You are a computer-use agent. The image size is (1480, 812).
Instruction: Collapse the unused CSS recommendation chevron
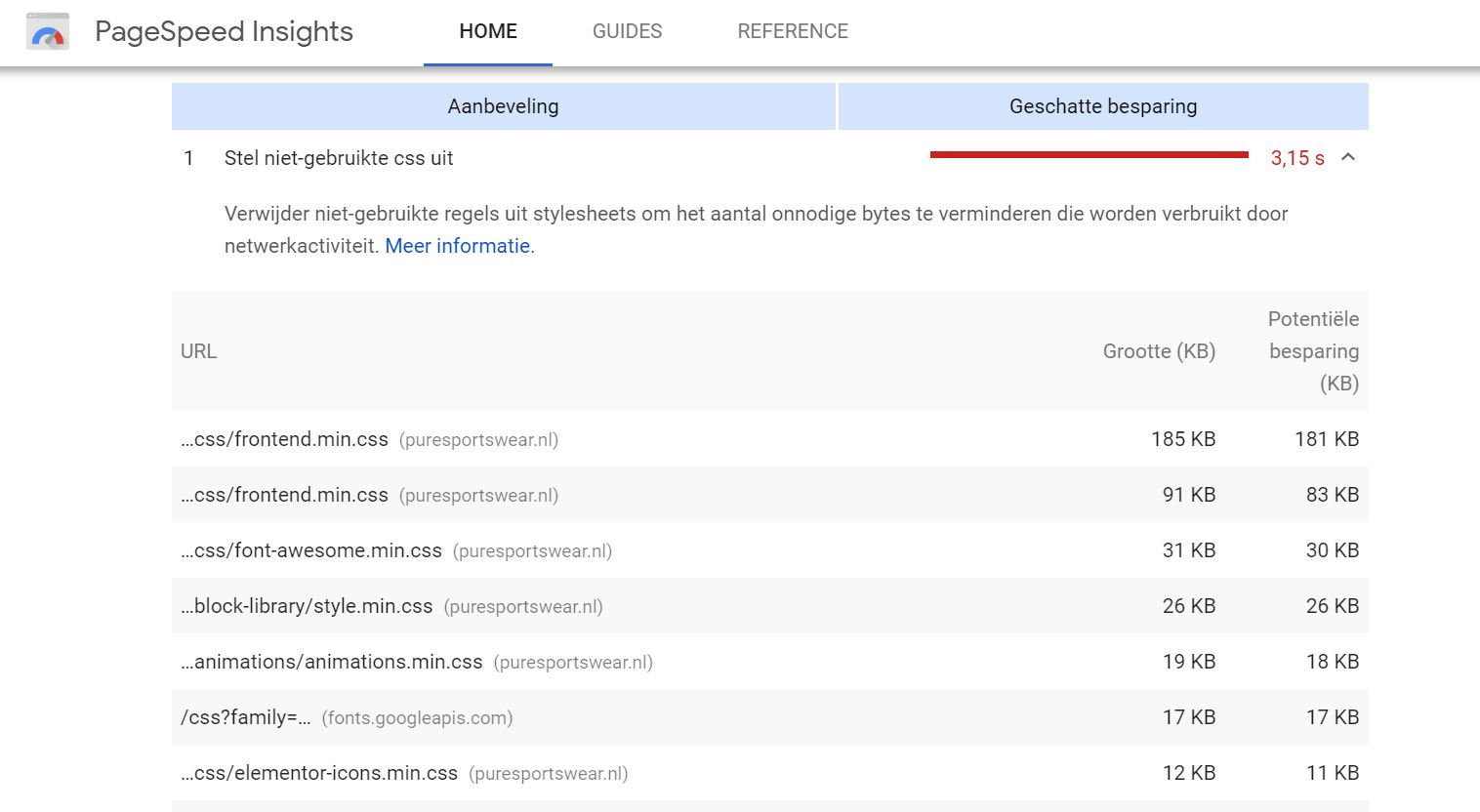(1348, 157)
